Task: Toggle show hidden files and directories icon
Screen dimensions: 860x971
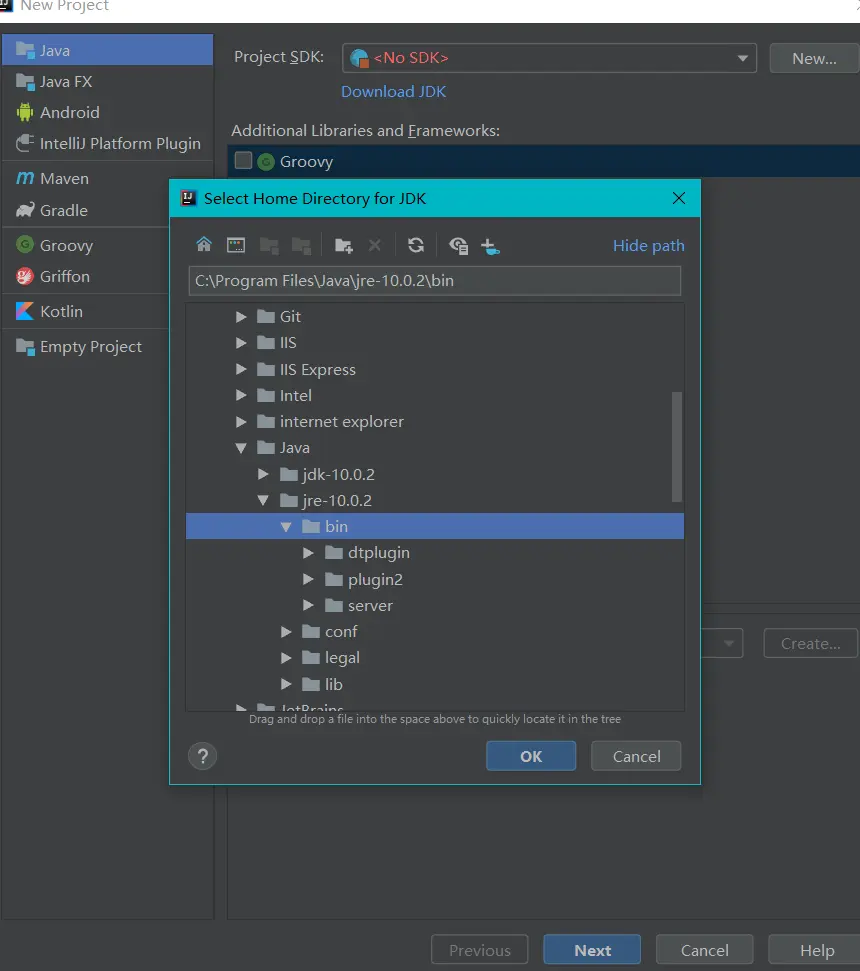Action: (x=458, y=246)
